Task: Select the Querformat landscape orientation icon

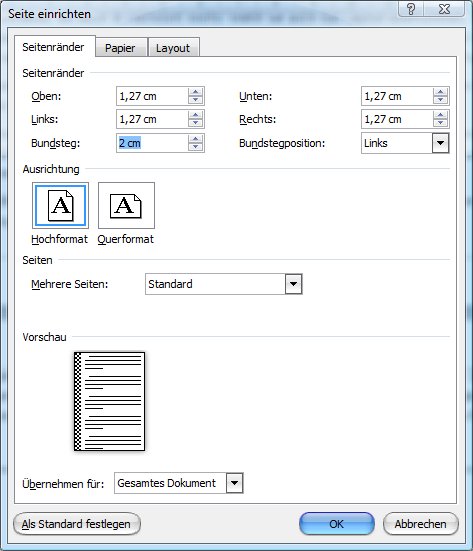Action: point(126,206)
